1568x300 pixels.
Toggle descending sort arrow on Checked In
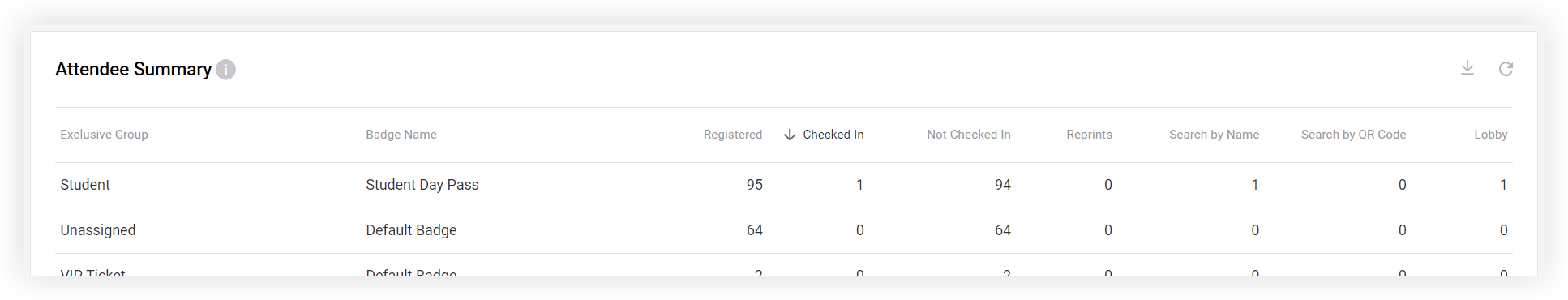tap(790, 135)
